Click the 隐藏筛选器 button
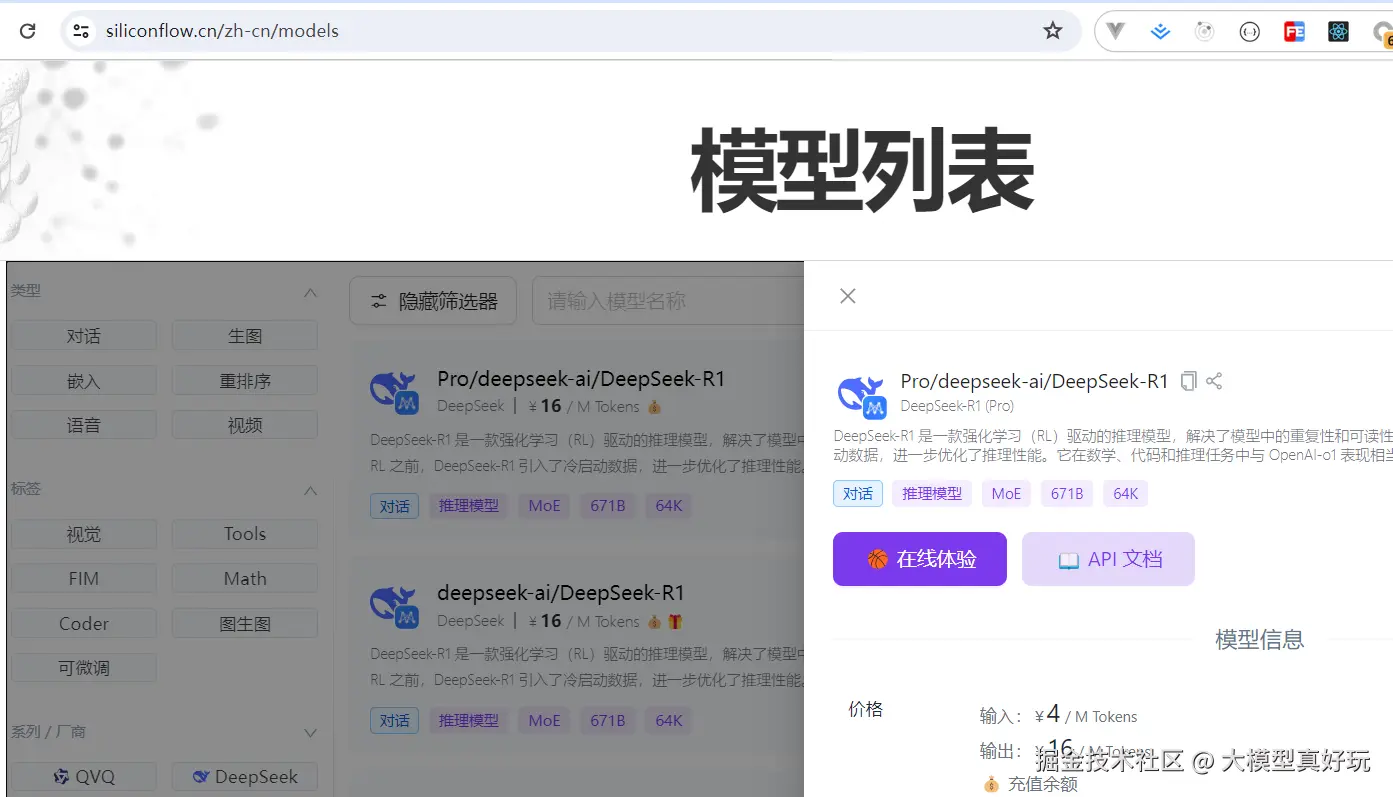 tap(433, 301)
